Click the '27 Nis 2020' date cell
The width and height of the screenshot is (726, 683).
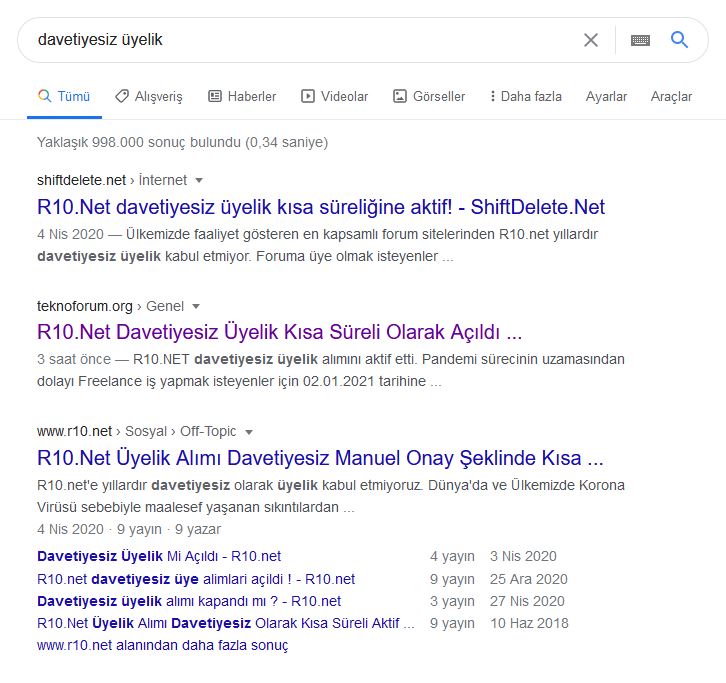click(527, 601)
